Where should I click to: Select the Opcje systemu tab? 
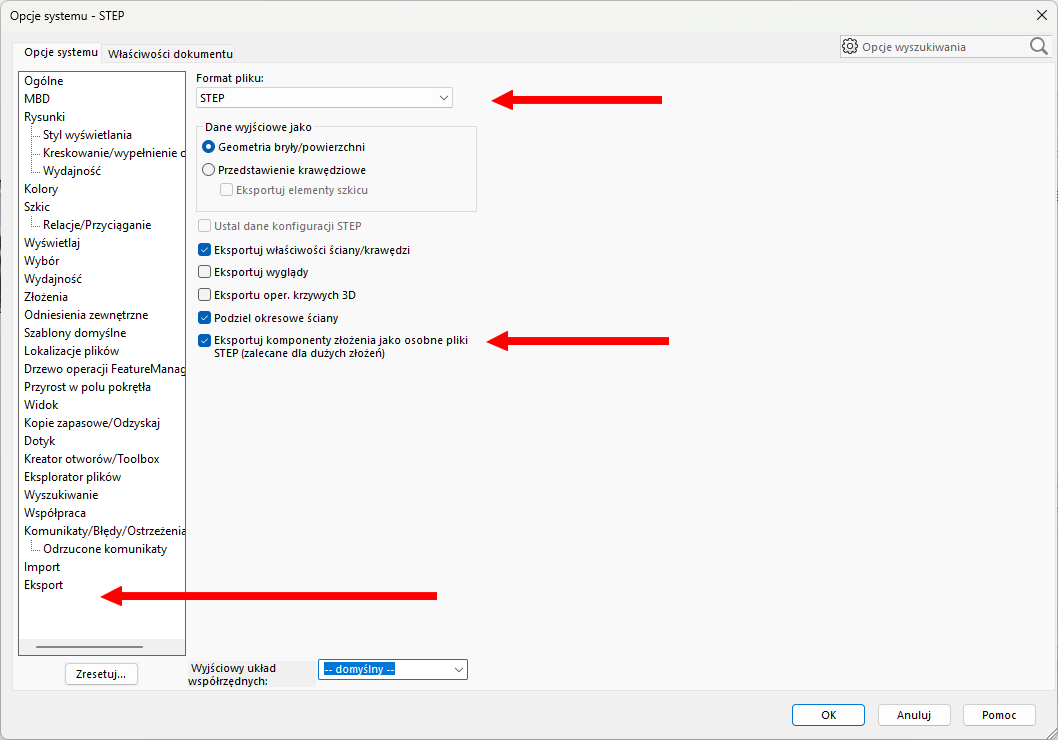(x=61, y=52)
